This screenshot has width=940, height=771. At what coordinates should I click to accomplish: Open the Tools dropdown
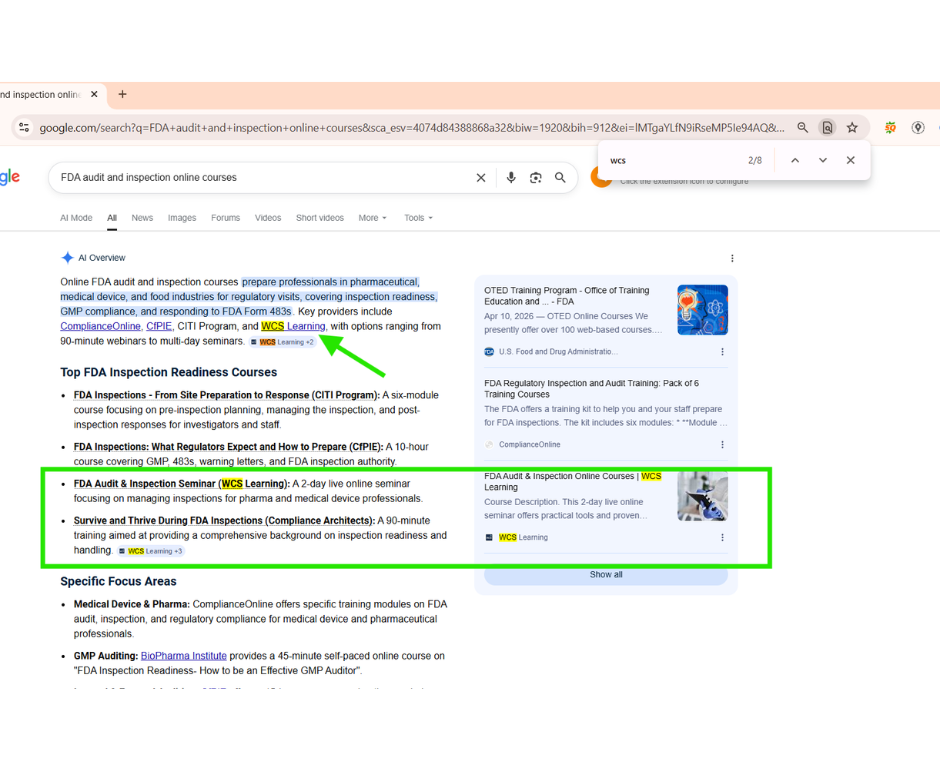[x=418, y=218]
